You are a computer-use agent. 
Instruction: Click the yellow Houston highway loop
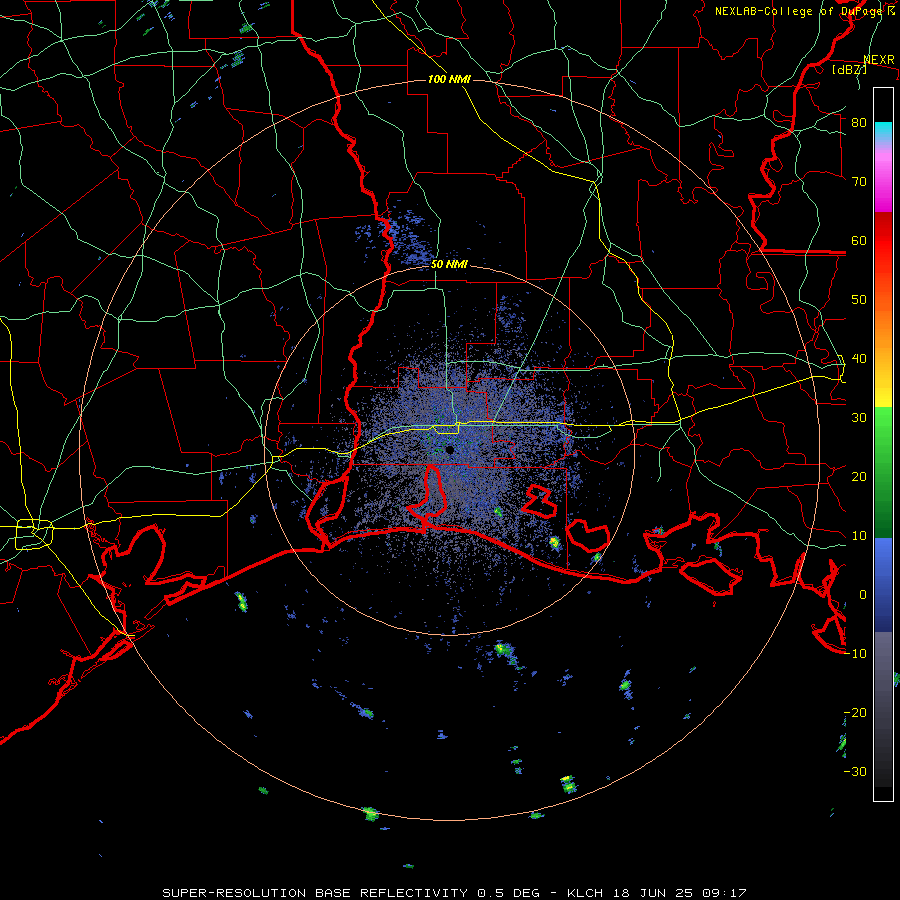(34, 534)
